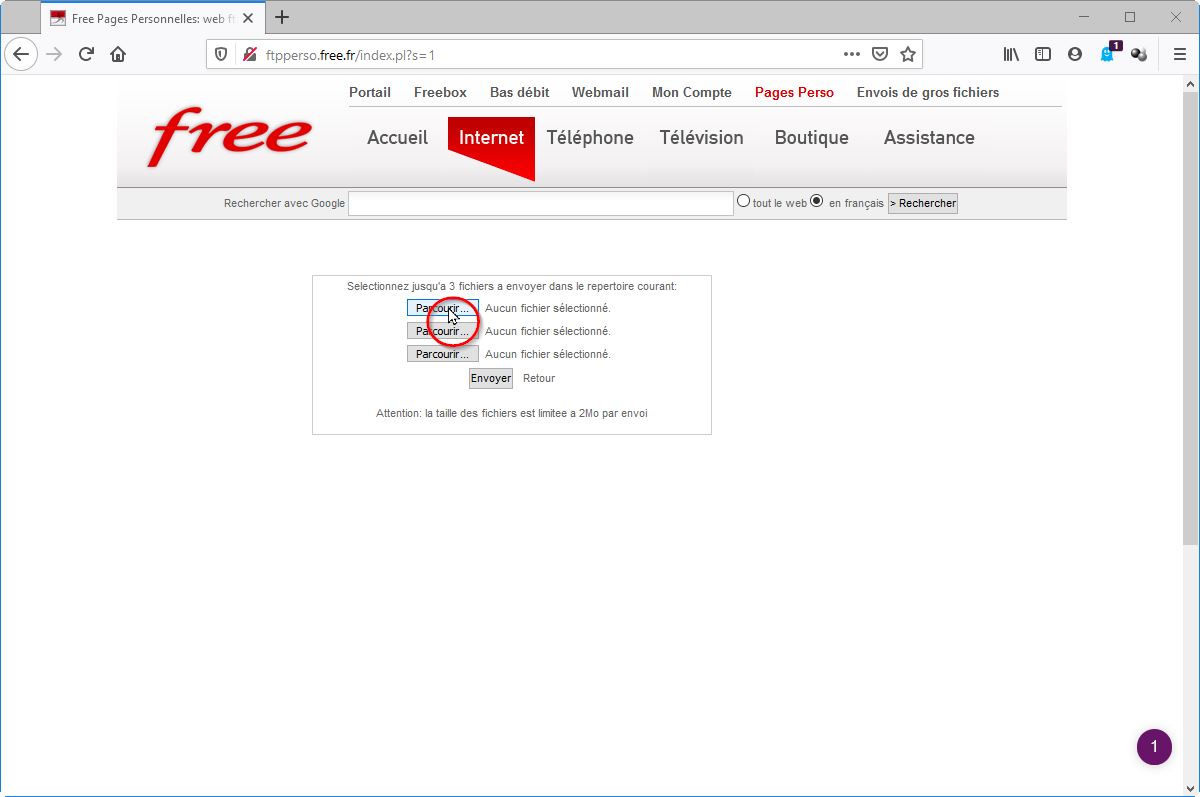Open a new browser tab

click(x=282, y=17)
